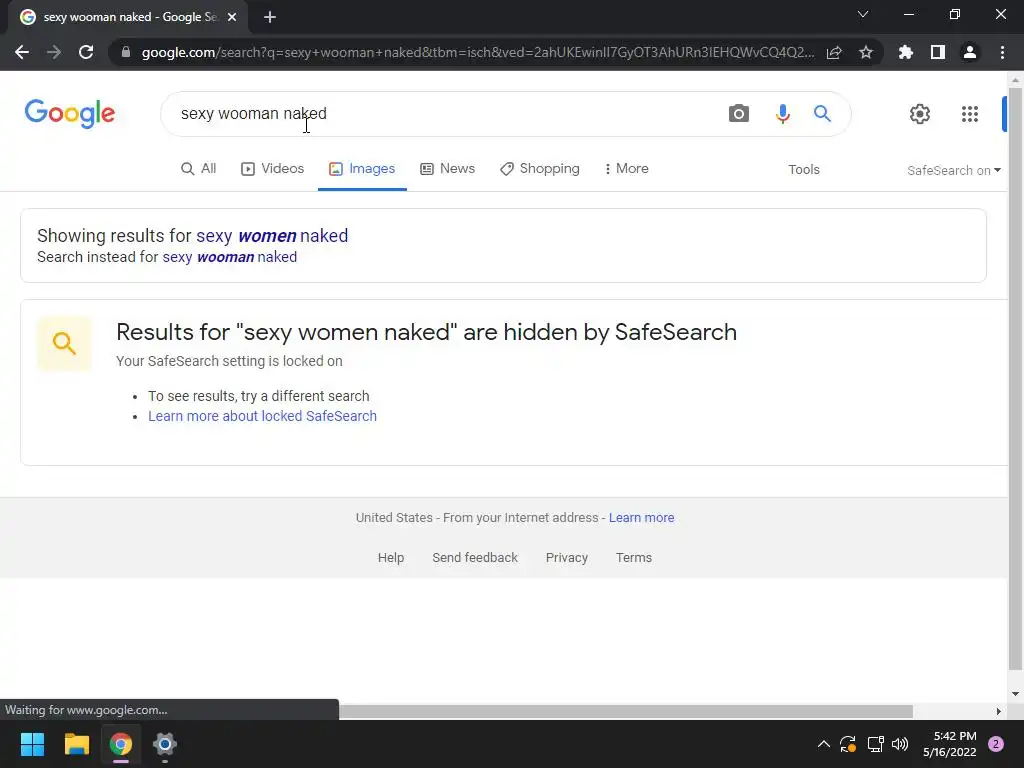Open the notification count badge
This screenshot has height=768, width=1024.
click(996, 744)
